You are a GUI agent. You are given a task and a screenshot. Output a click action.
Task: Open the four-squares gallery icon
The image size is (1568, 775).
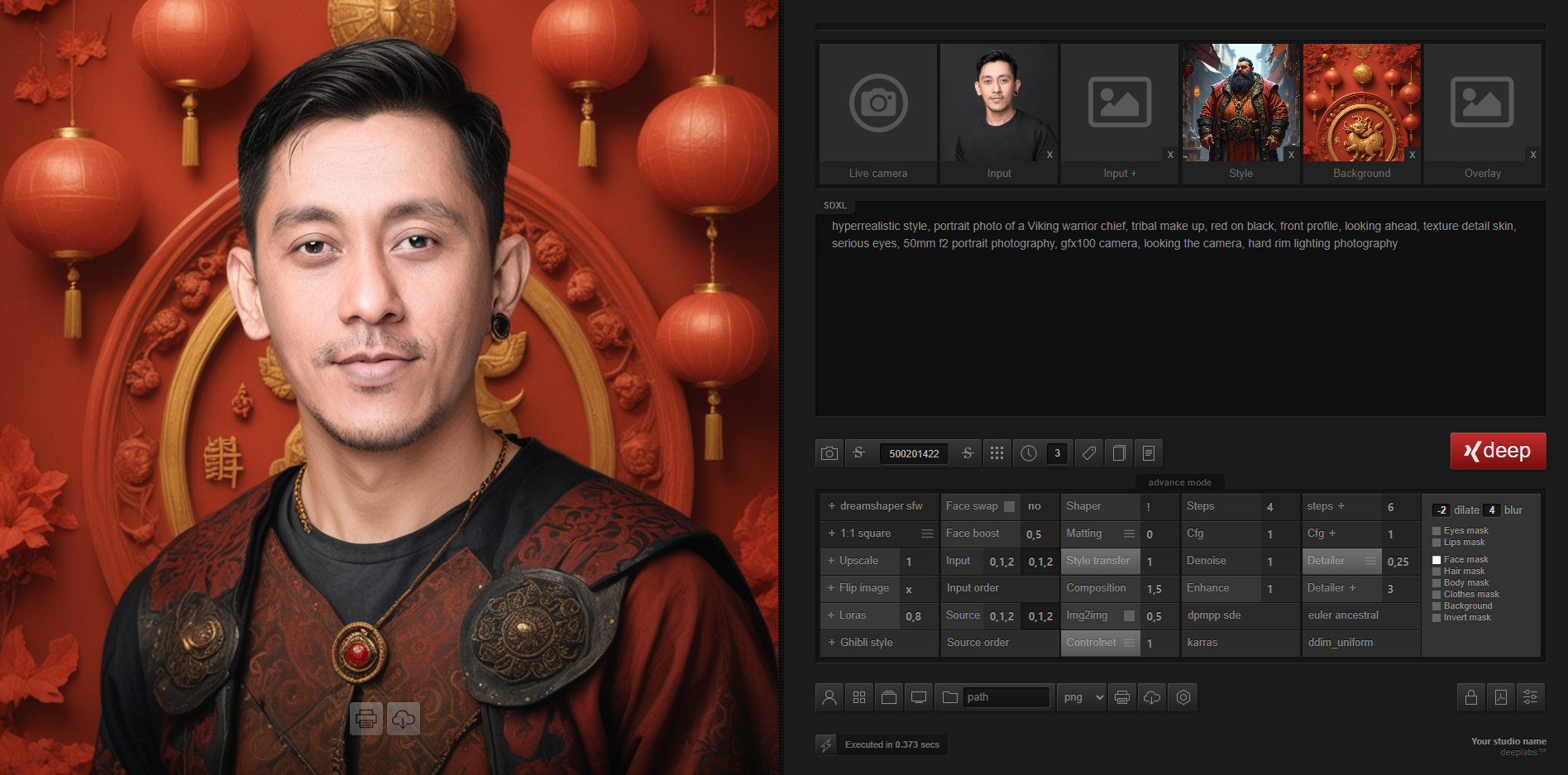859,697
